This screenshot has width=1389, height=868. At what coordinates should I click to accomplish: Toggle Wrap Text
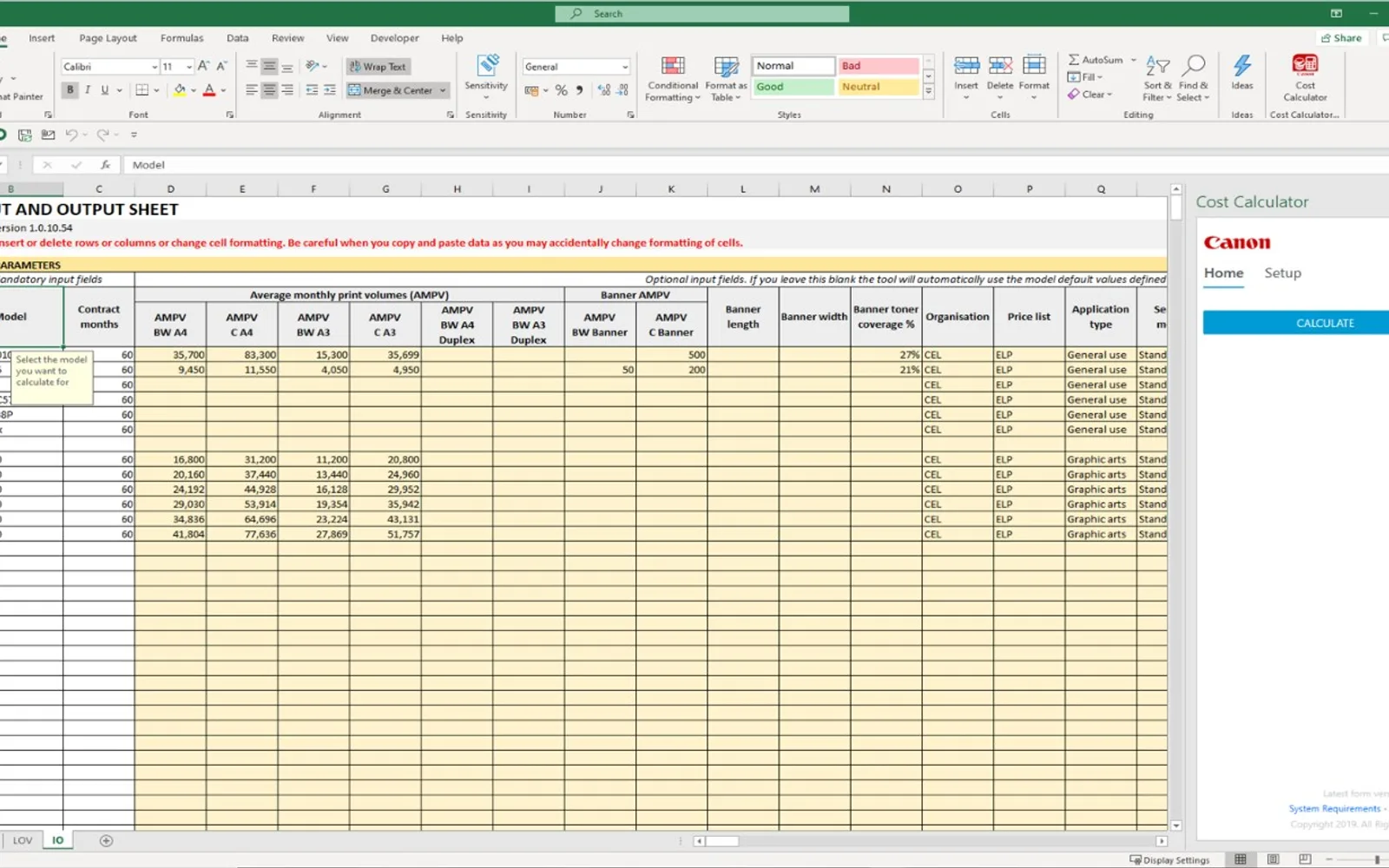tap(378, 67)
